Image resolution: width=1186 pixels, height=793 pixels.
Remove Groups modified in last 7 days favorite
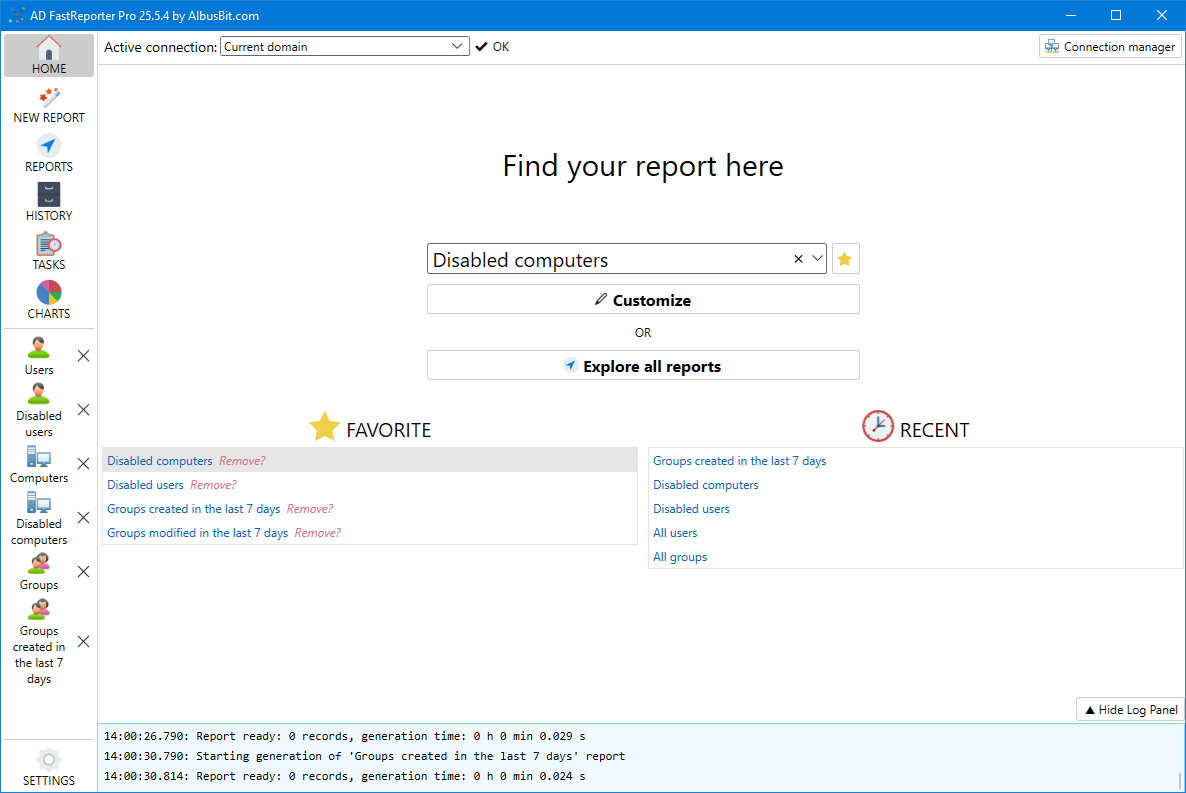318,533
